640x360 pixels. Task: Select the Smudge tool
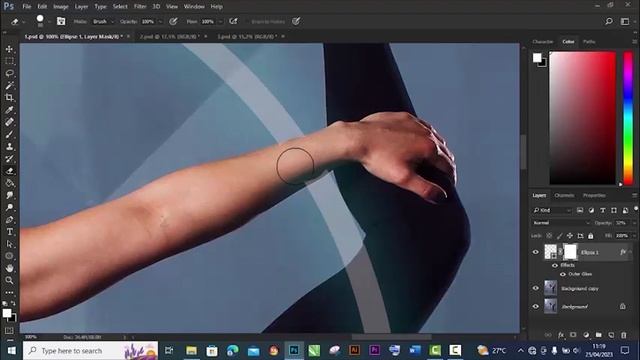pyautogui.click(x=9, y=195)
